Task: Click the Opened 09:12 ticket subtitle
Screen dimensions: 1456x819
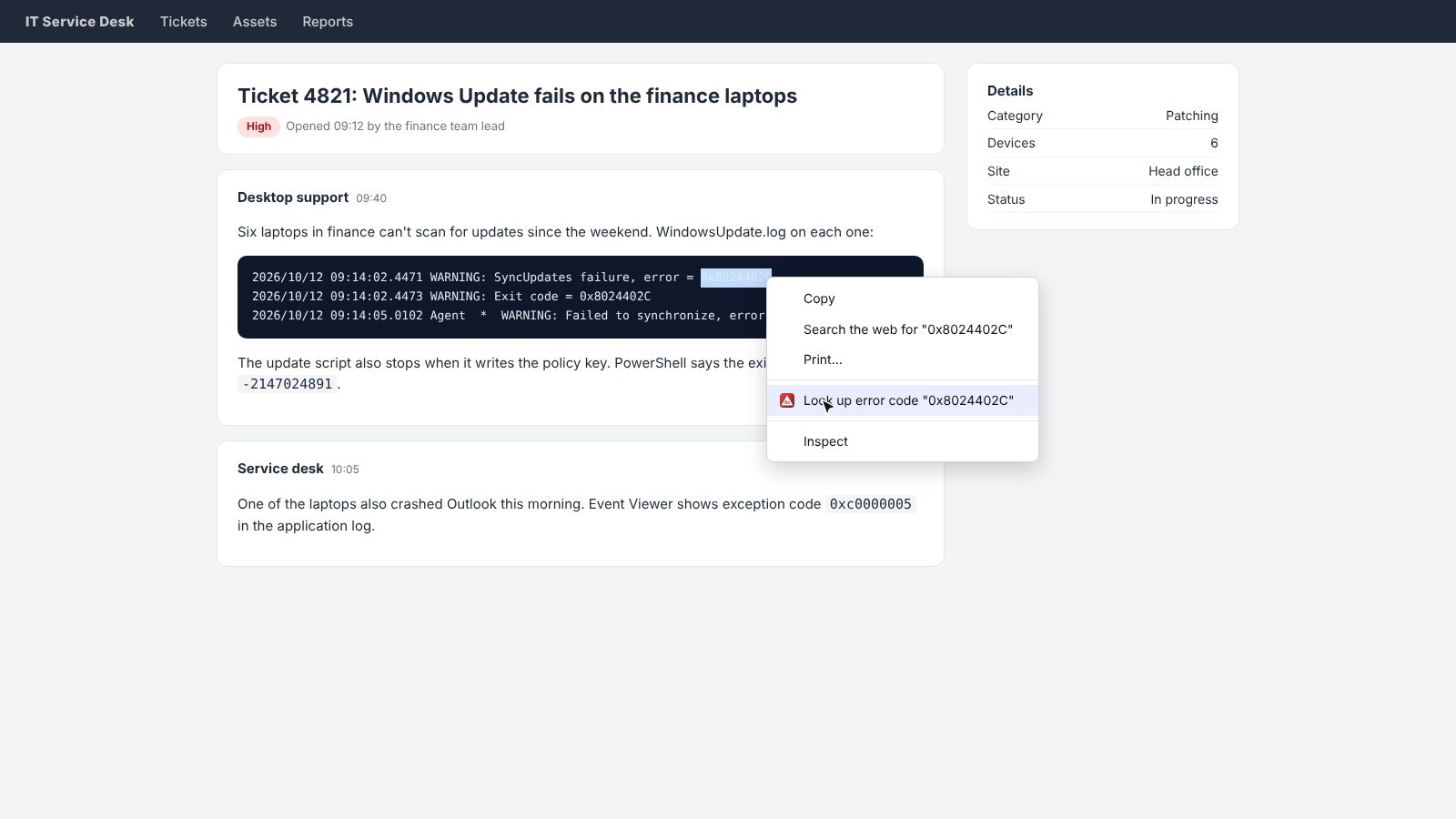Action: click(x=395, y=126)
